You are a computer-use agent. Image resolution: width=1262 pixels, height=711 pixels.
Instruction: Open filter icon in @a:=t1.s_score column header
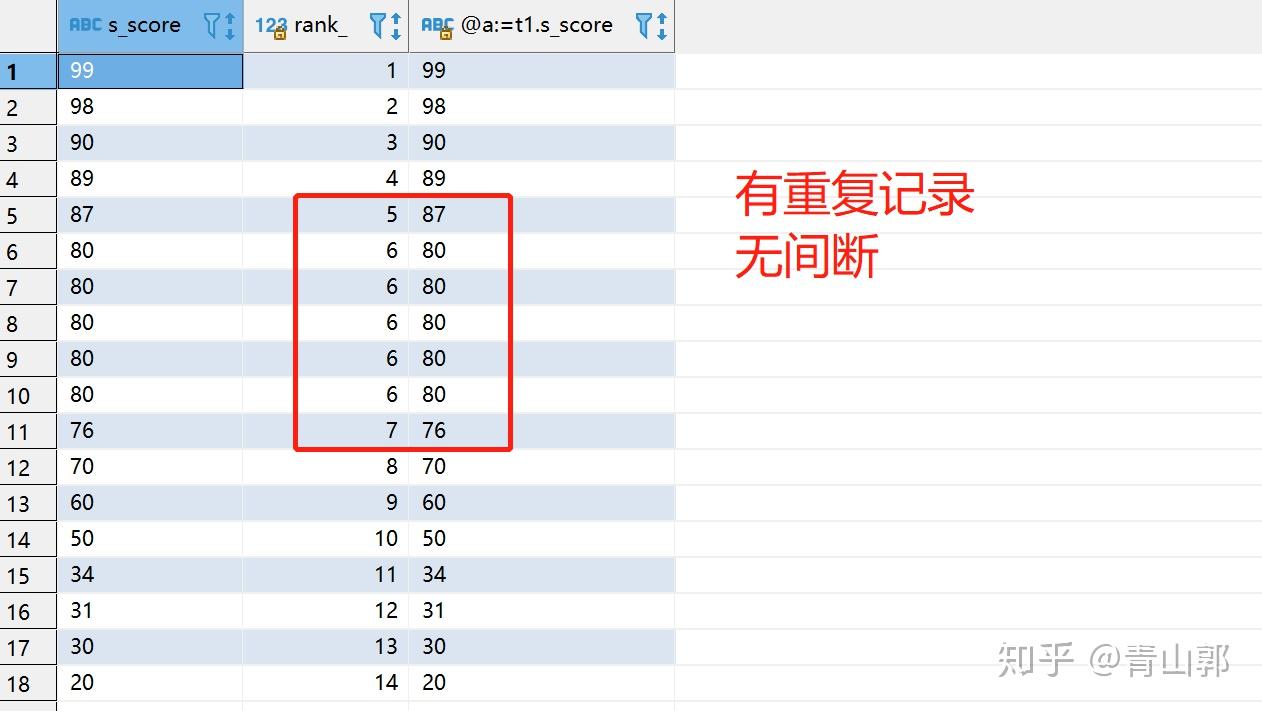[645, 25]
